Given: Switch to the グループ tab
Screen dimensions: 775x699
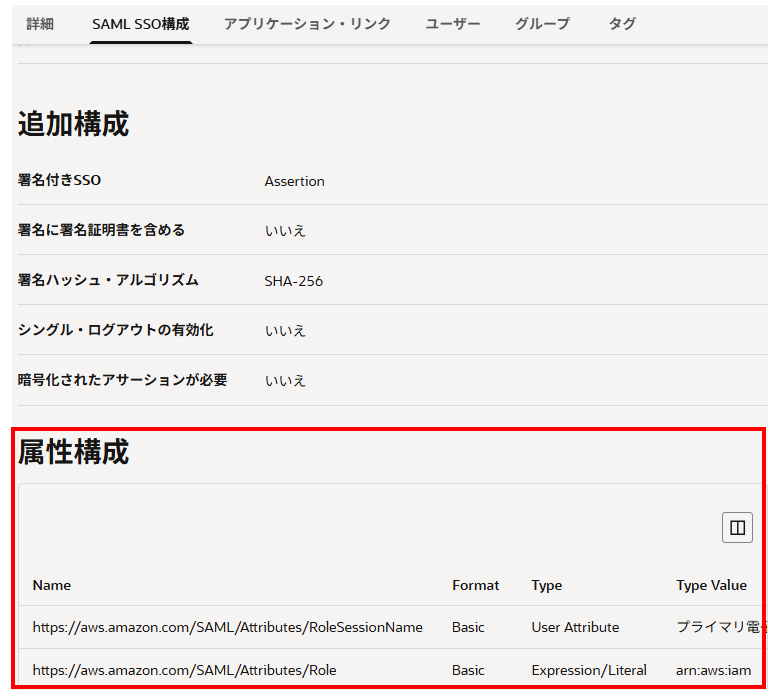Looking at the screenshot, I should [542, 23].
